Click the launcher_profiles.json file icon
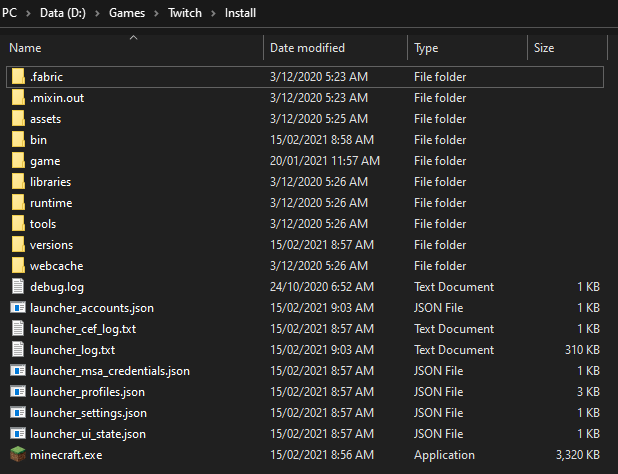The height and width of the screenshot is (474, 618). click(17, 392)
